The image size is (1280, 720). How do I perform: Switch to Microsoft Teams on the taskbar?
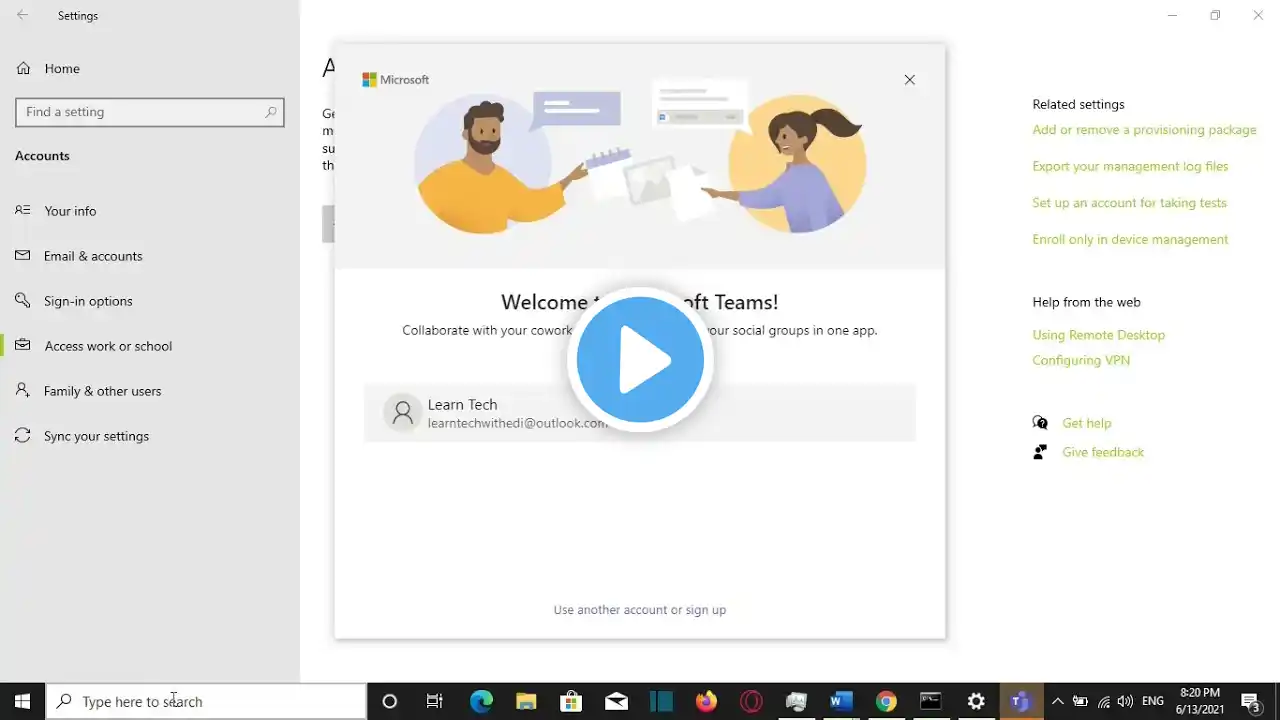(1021, 701)
